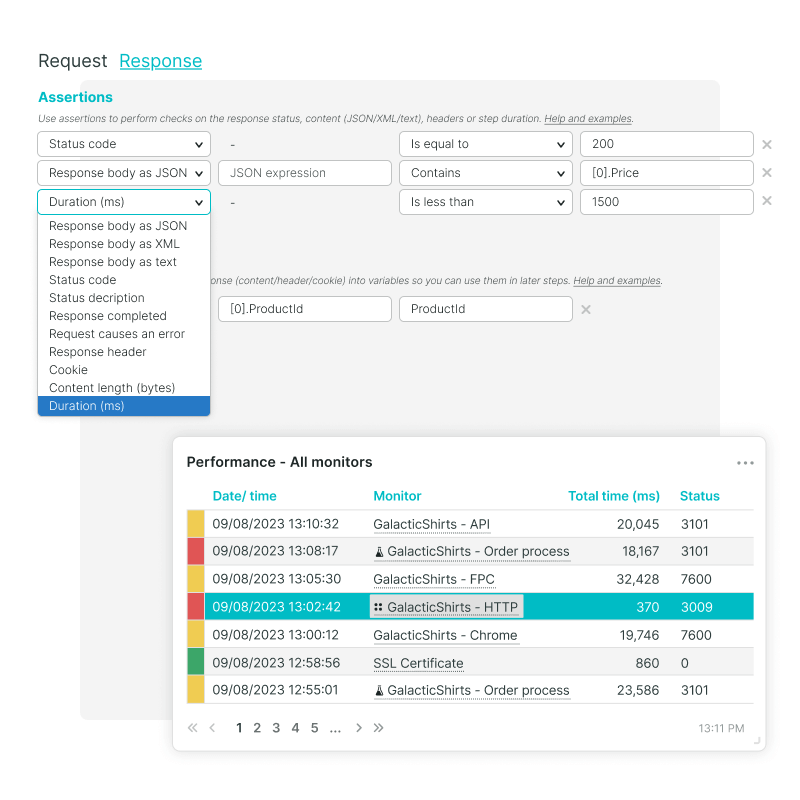This screenshot has width=800, height=800.
Task: Open the Contains comparison dropdown
Action: (x=485, y=173)
